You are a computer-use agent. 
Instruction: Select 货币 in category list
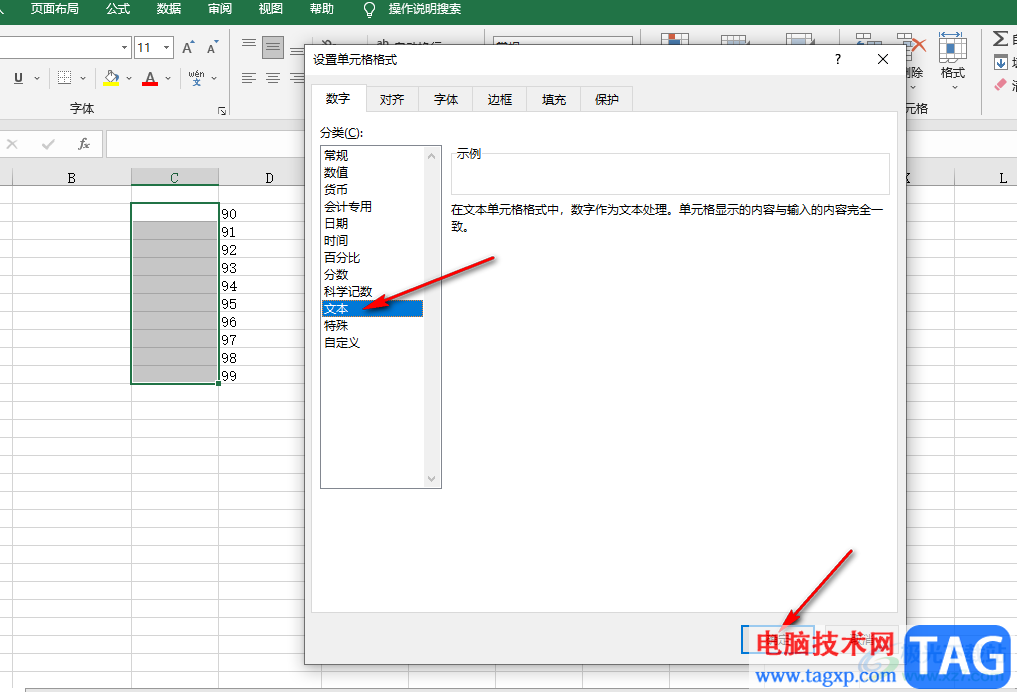click(x=372, y=189)
